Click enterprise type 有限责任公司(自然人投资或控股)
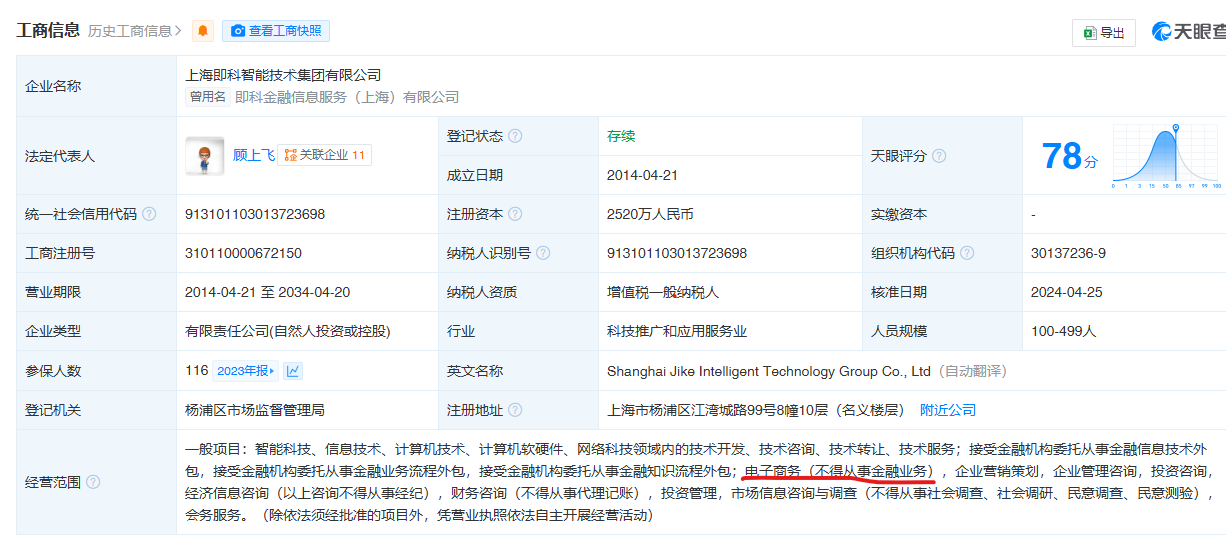Viewport: 1226px width, 548px height. 287,331
